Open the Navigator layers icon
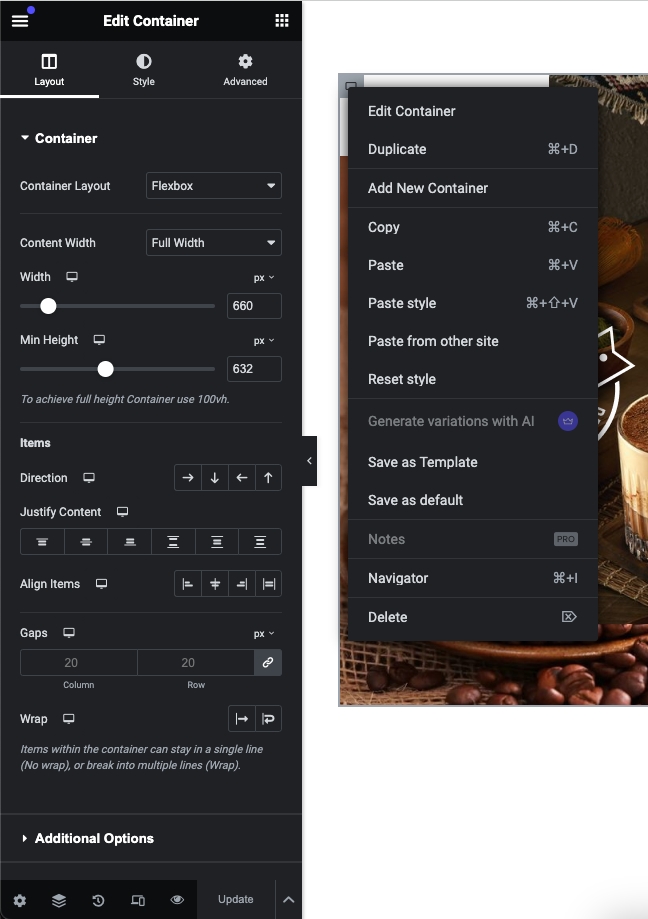Viewport: 648px width, 919px height. click(x=59, y=899)
